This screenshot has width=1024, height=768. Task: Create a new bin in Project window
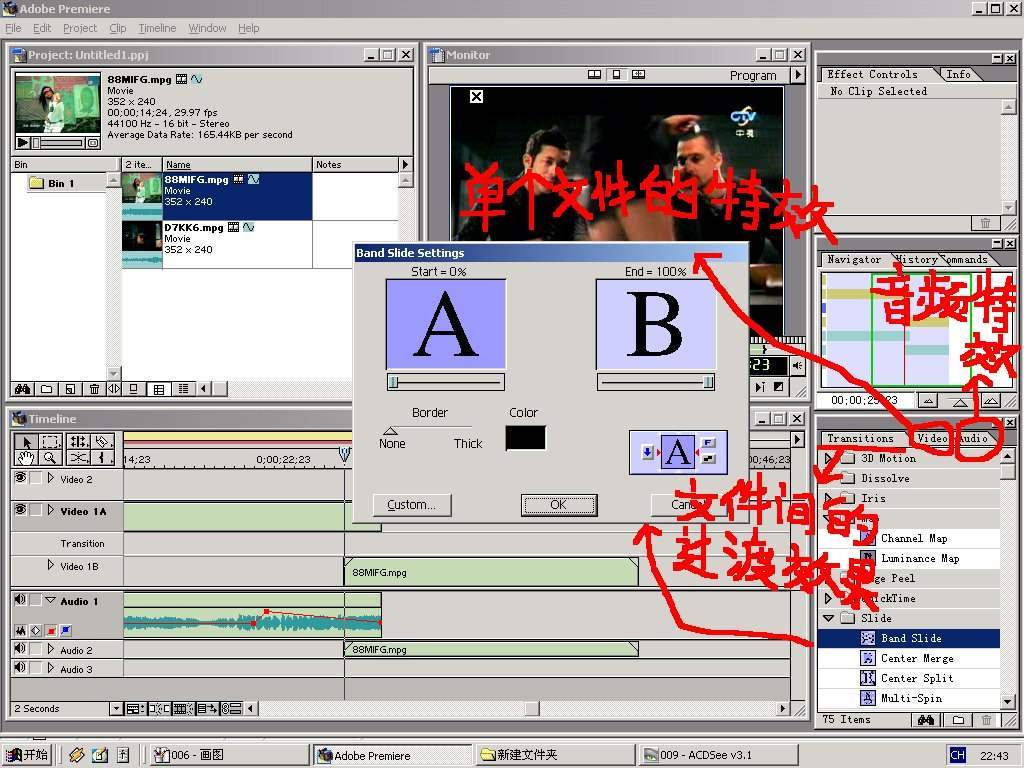click(x=46, y=389)
